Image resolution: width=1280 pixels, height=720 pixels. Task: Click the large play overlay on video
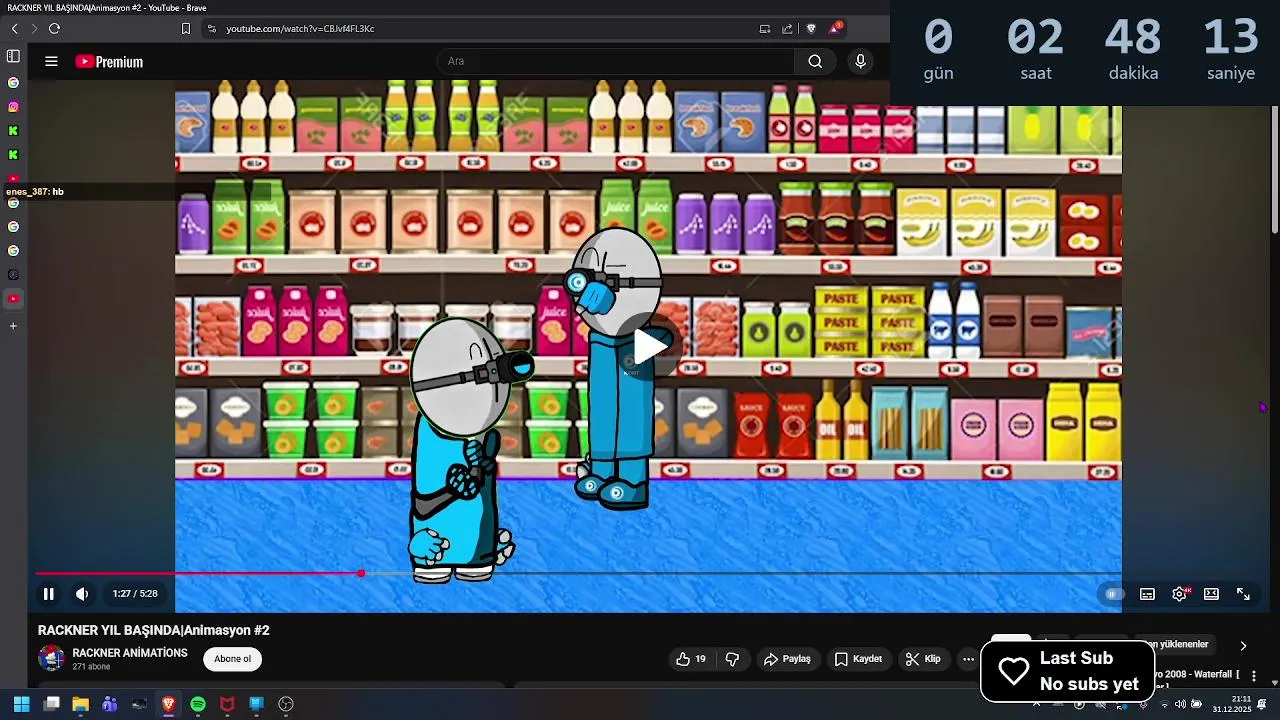[649, 347]
